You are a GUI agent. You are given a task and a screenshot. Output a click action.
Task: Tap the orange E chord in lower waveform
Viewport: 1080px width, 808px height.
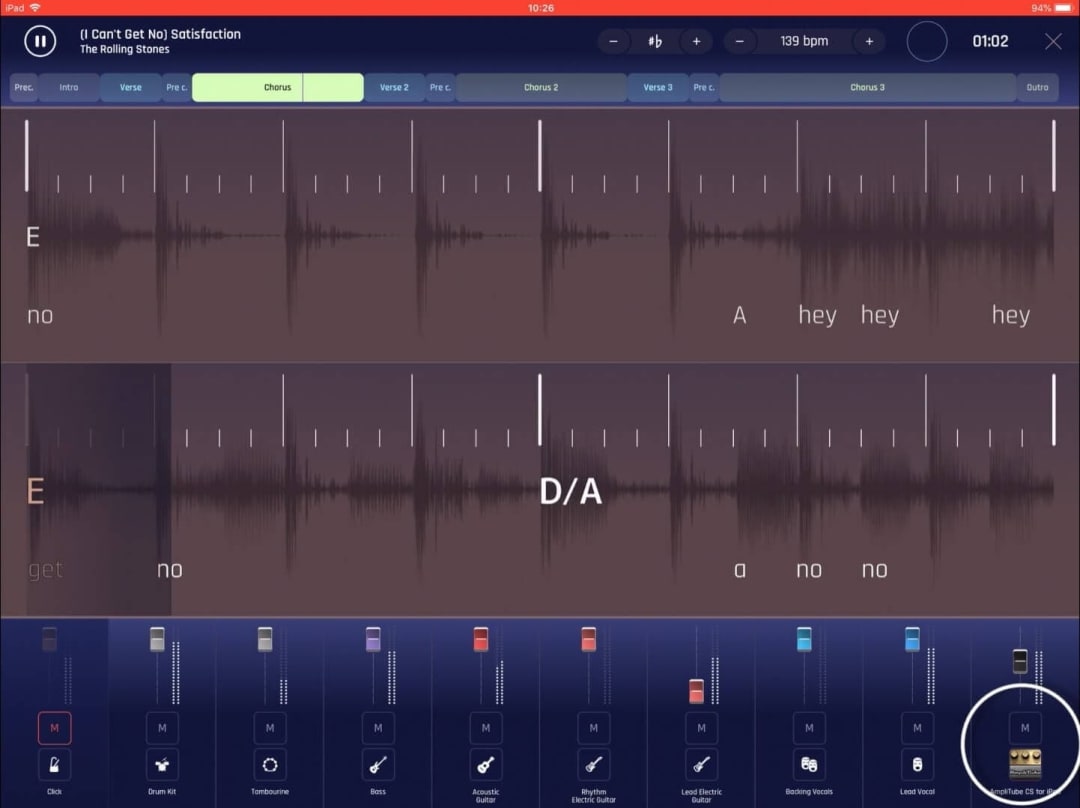(35, 492)
